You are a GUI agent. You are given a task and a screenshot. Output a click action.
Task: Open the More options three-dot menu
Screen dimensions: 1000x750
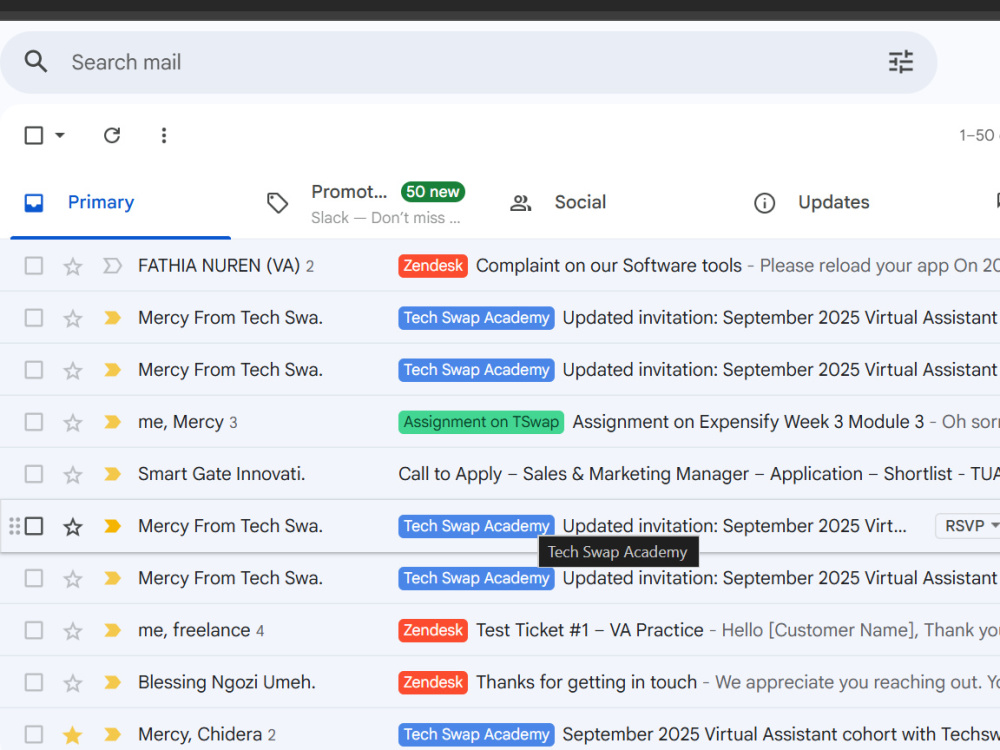coord(164,135)
